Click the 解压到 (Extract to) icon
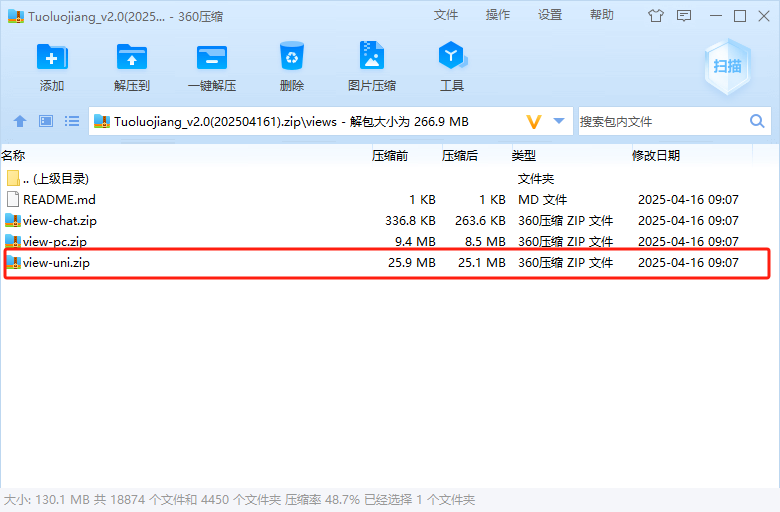The height and width of the screenshot is (512, 780). click(x=132, y=57)
